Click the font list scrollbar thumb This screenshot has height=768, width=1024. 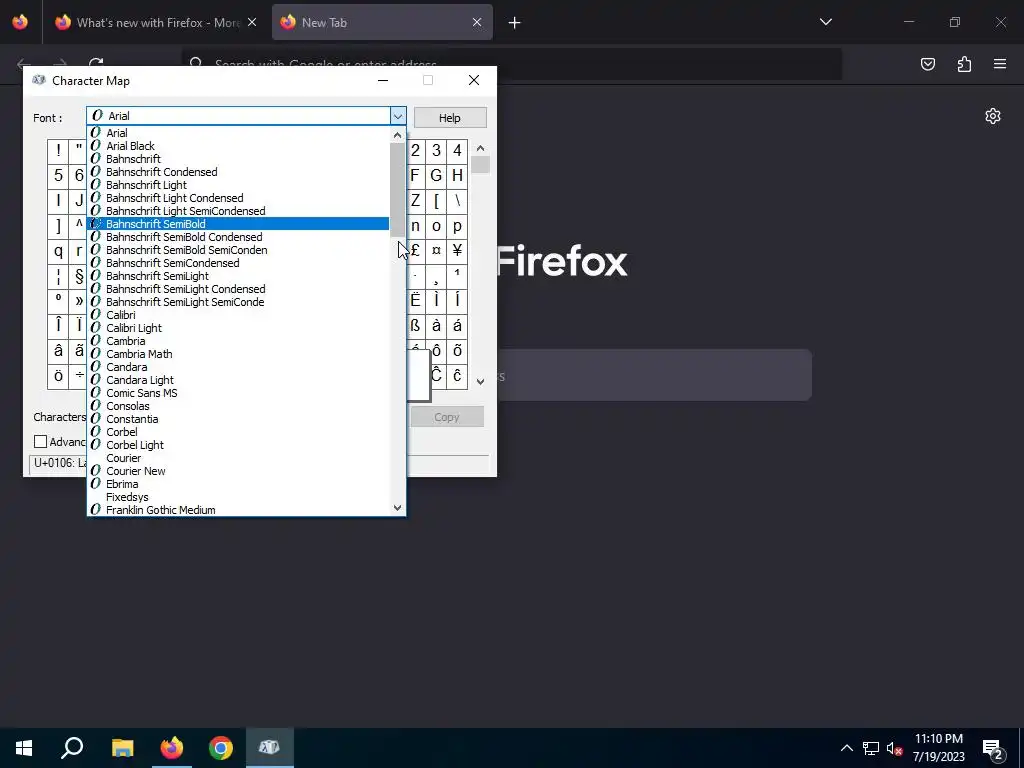coord(397,191)
